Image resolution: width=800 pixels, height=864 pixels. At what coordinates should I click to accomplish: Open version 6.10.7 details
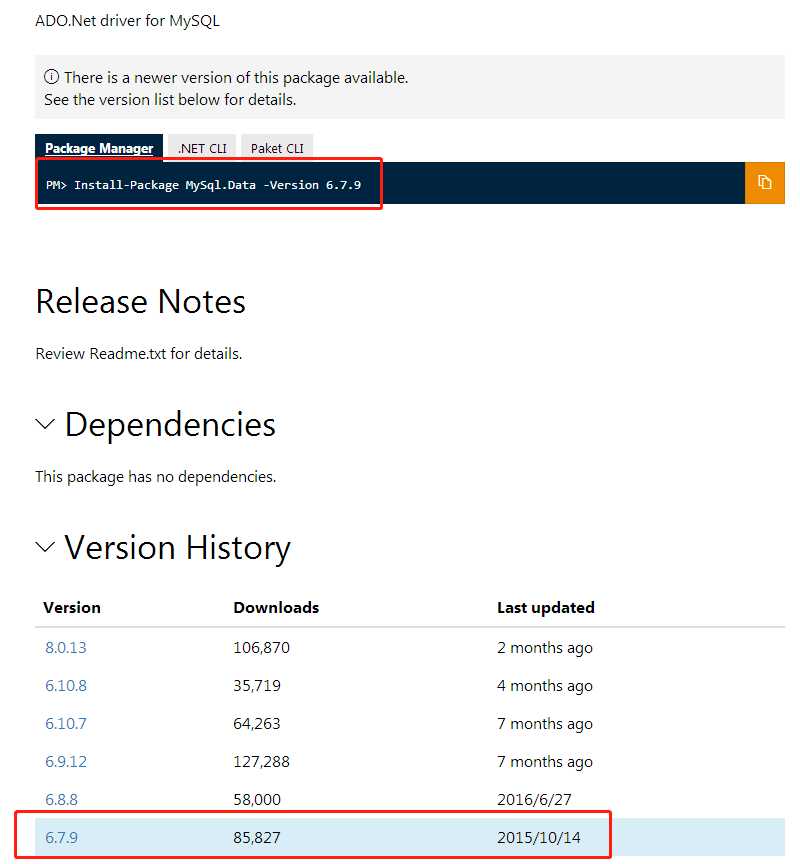(x=66, y=723)
